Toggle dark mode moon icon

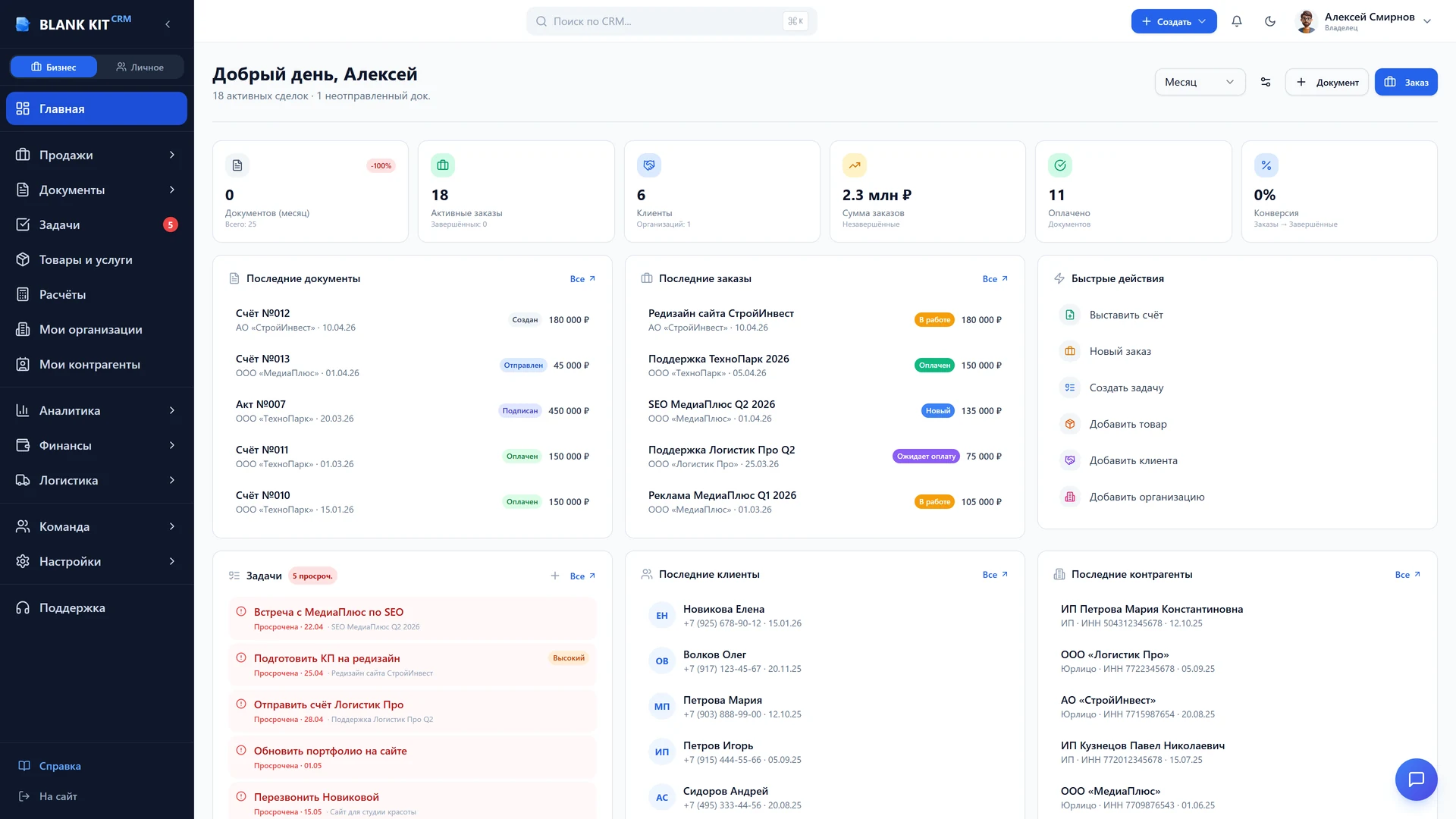point(1270,21)
